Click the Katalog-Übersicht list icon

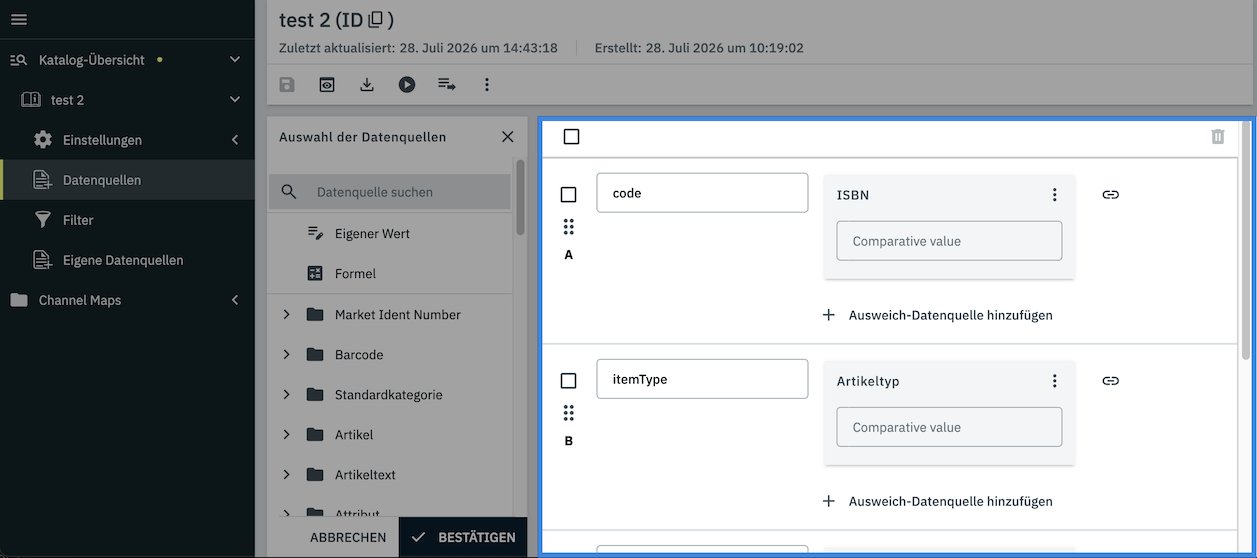point(19,60)
